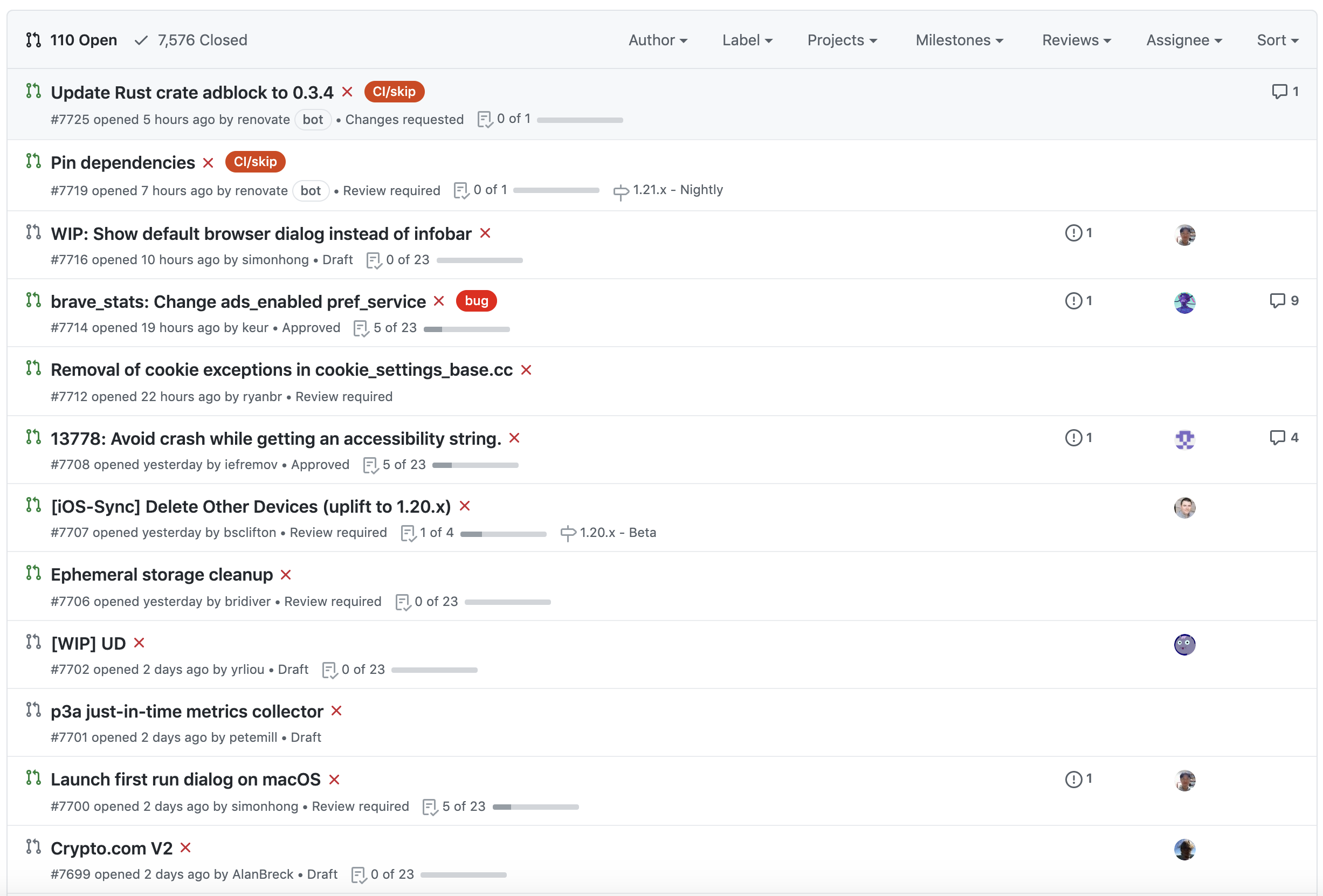This screenshot has width=1323, height=896.
Task: Click the 1.21.x - Nightly milestone icon
Action: (x=621, y=191)
